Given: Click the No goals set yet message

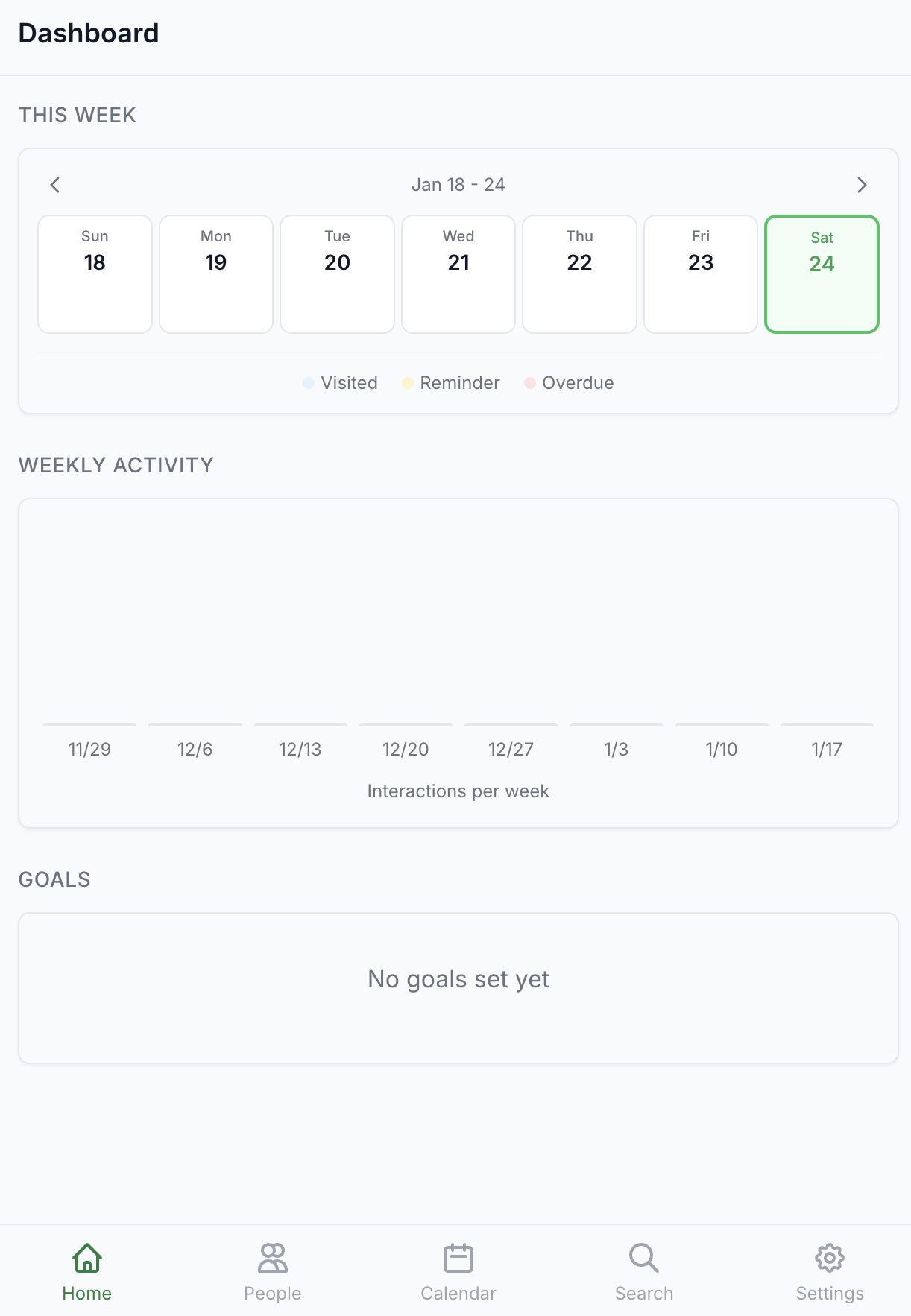Looking at the screenshot, I should click(458, 978).
